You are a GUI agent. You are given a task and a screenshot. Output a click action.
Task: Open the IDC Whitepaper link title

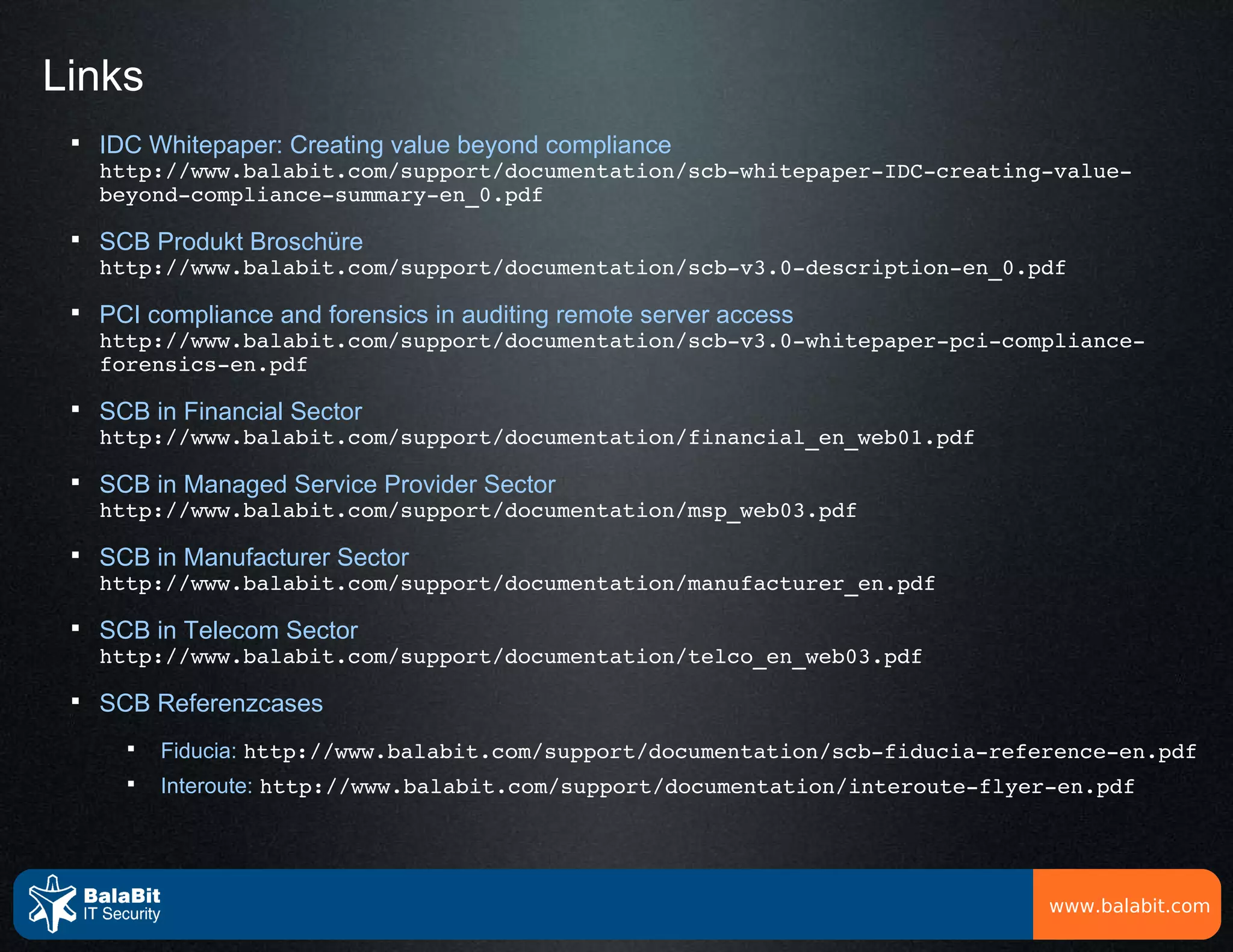[x=385, y=145]
